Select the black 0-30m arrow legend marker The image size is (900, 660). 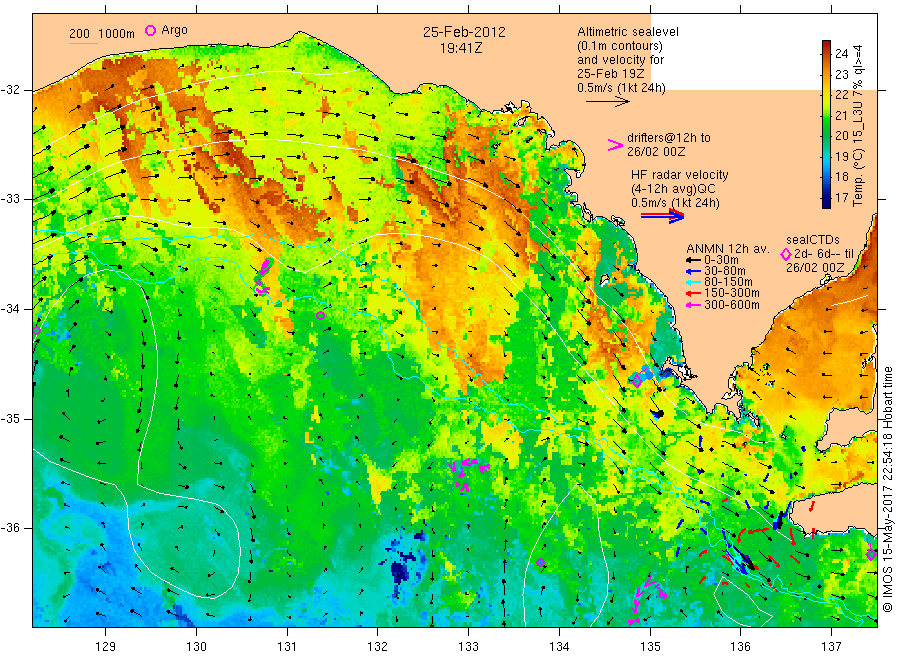pyautogui.click(x=693, y=260)
